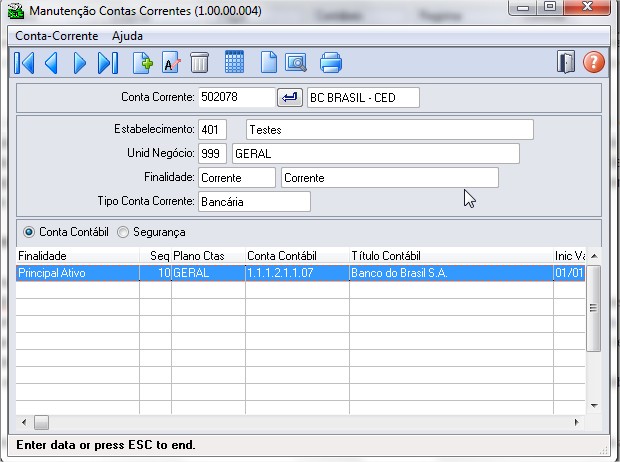
Task: Jump to the last record
Action: click(108, 63)
